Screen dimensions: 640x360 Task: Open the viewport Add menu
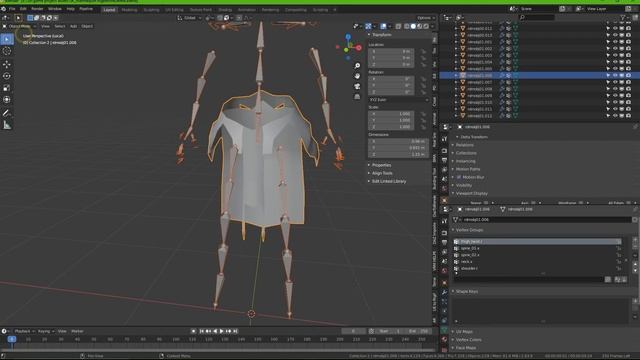[73, 26]
